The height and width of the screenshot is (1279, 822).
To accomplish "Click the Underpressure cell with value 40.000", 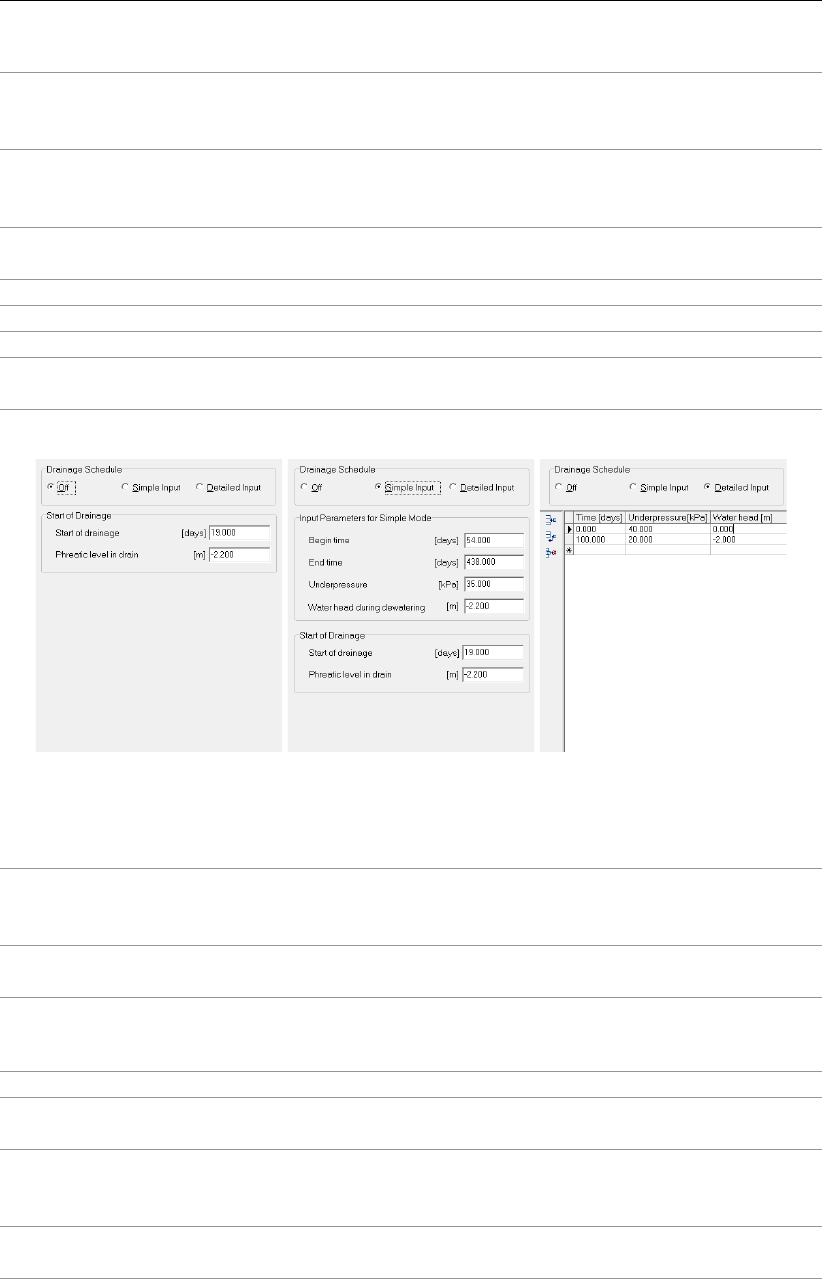I will point(667,529).
